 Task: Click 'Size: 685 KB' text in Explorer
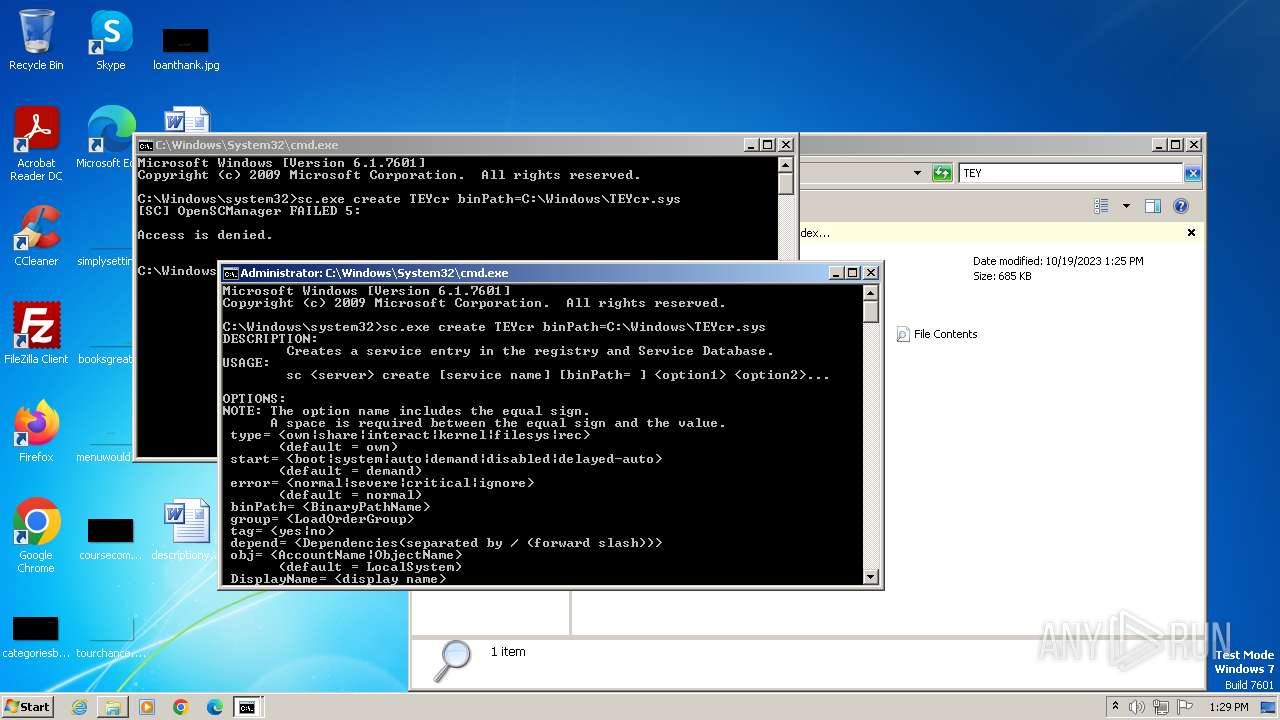tap(1002, 276)
